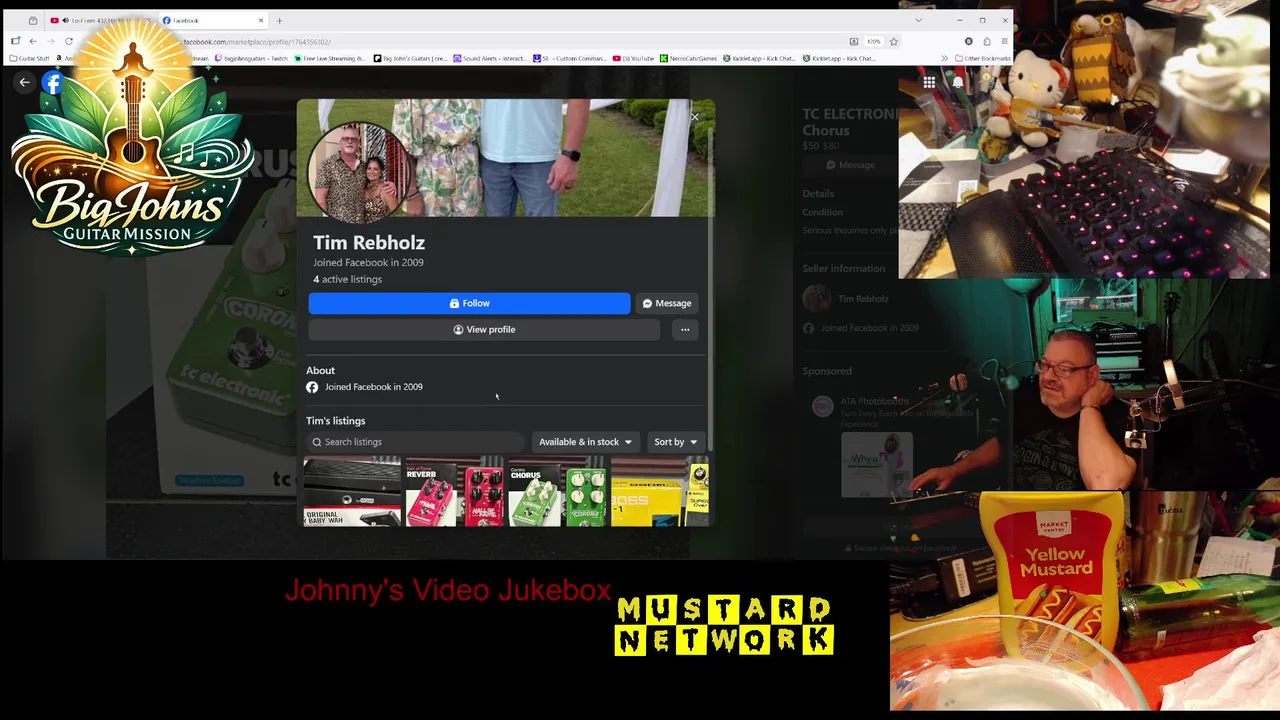
Task: Expand the Sort by dropdown
Action: coord(675,442)
